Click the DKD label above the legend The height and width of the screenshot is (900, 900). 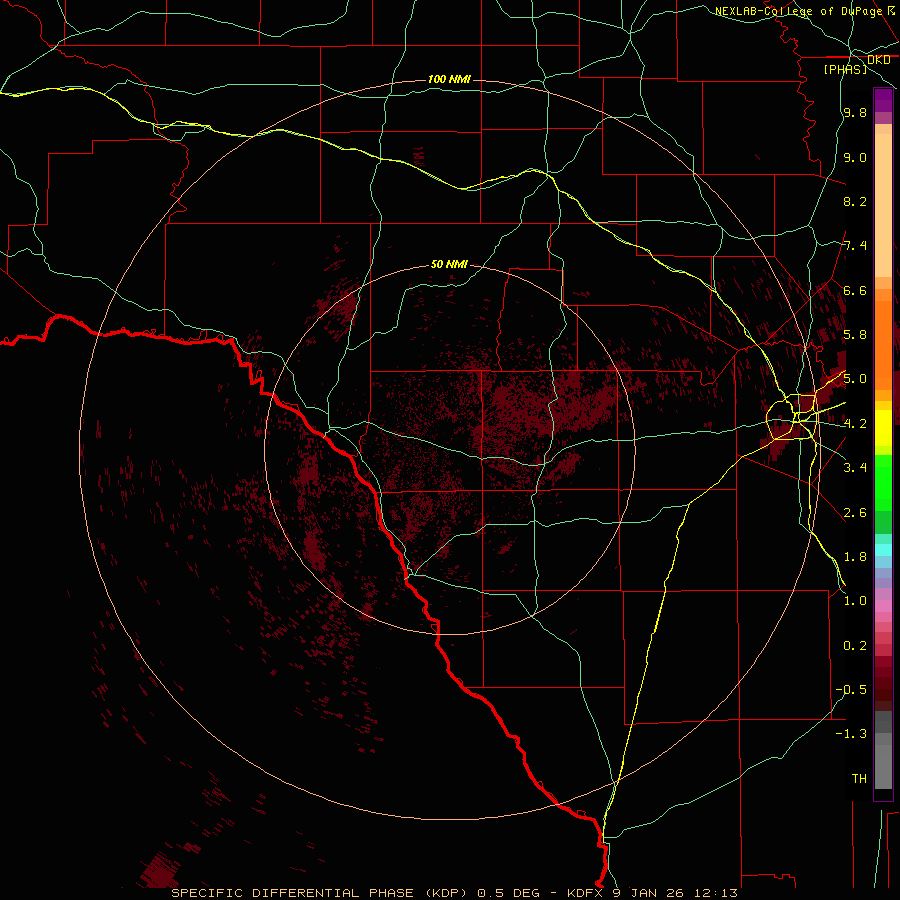pyautogui.click(x=878, y=60)
